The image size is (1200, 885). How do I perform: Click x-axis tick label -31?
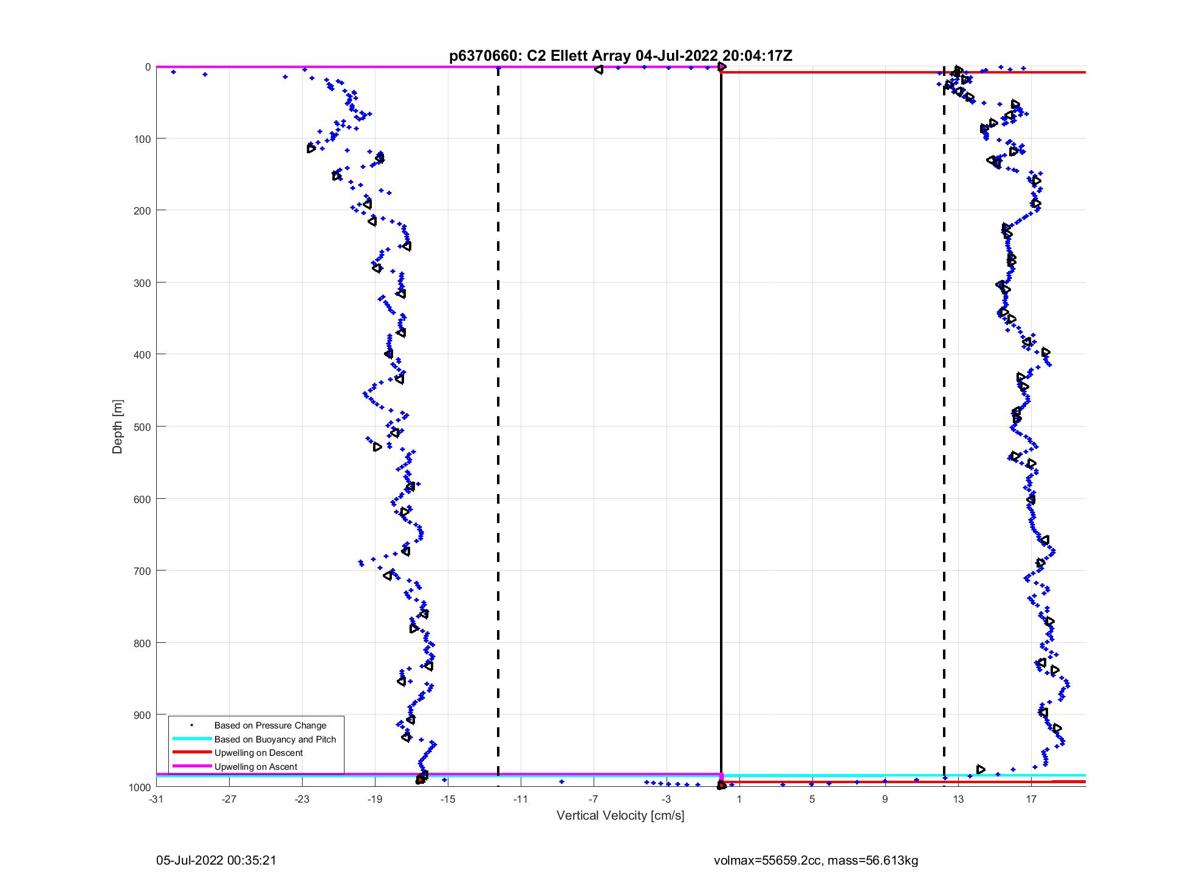(156, 799)
